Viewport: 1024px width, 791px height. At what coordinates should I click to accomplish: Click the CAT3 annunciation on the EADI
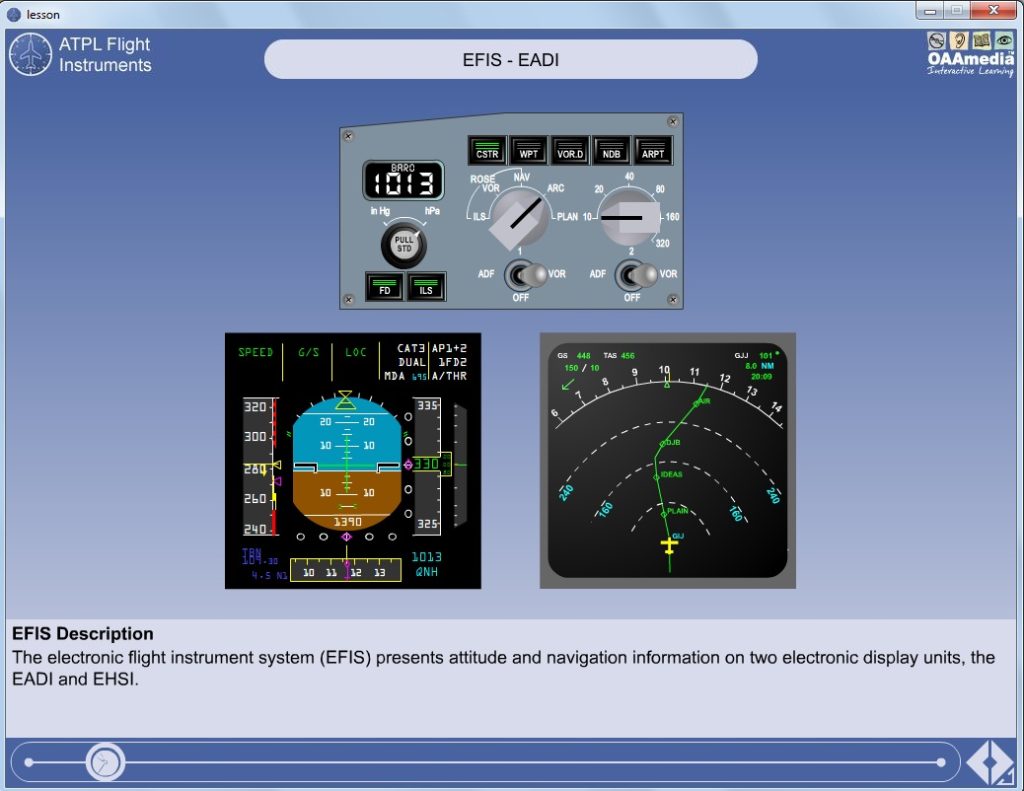[411, 348]
